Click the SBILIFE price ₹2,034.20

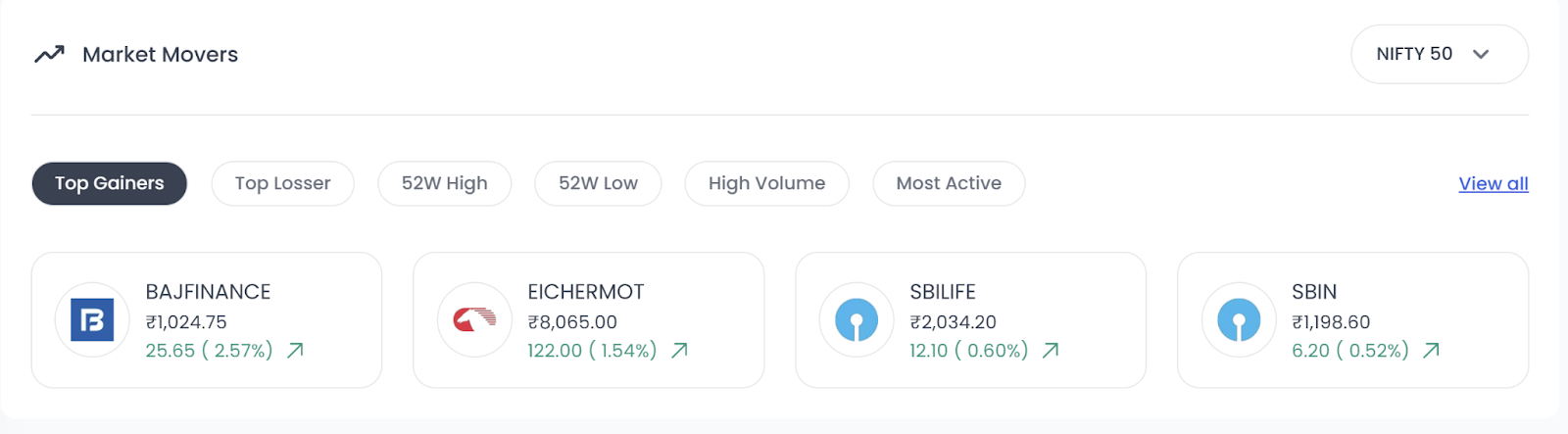coord(953,321)
